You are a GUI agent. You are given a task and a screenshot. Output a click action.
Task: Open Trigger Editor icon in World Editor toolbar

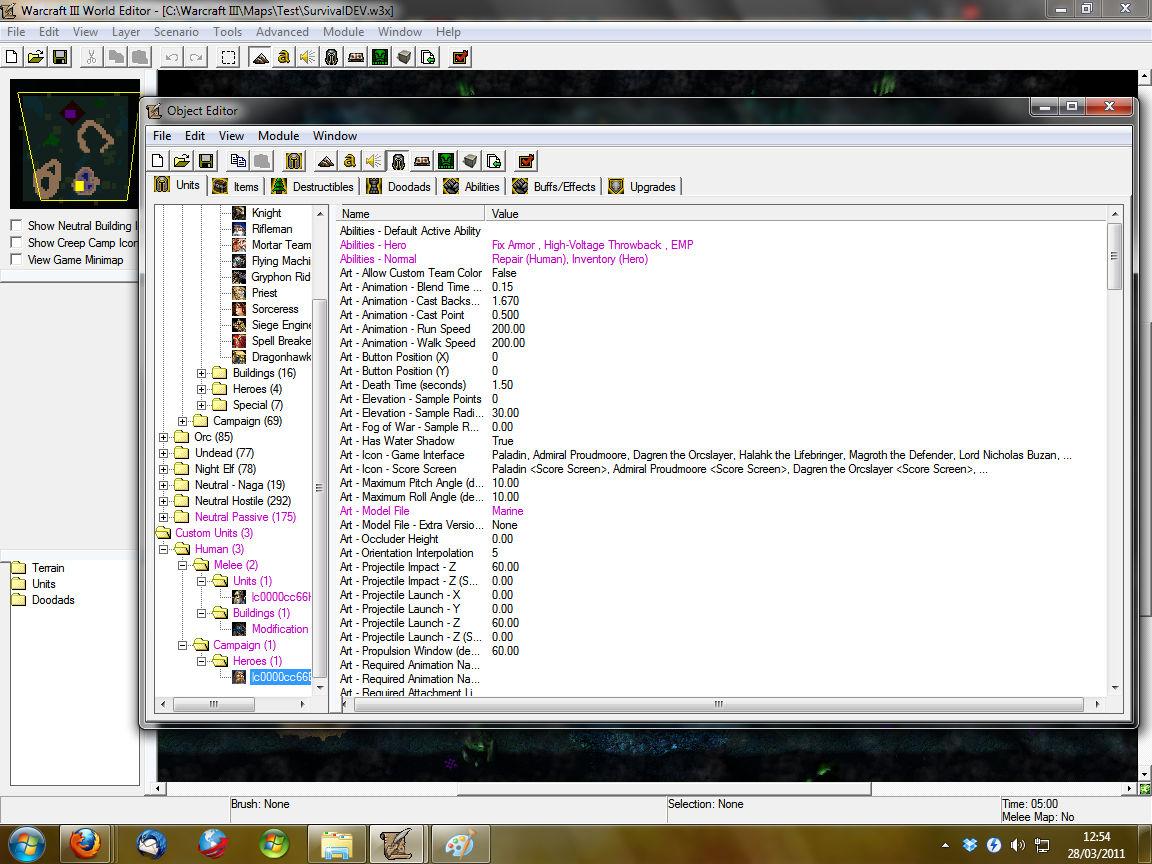(284, 57)
